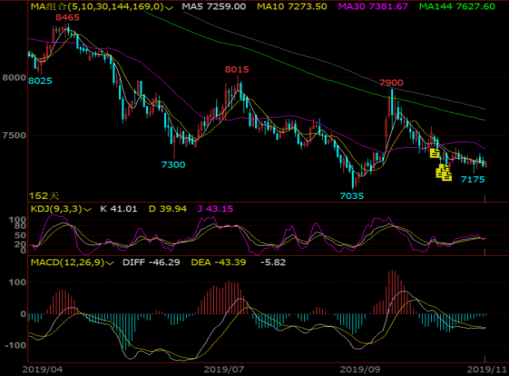Select the -5.82 MACD histogram value

pyautogui.click(x=273, y=262)
